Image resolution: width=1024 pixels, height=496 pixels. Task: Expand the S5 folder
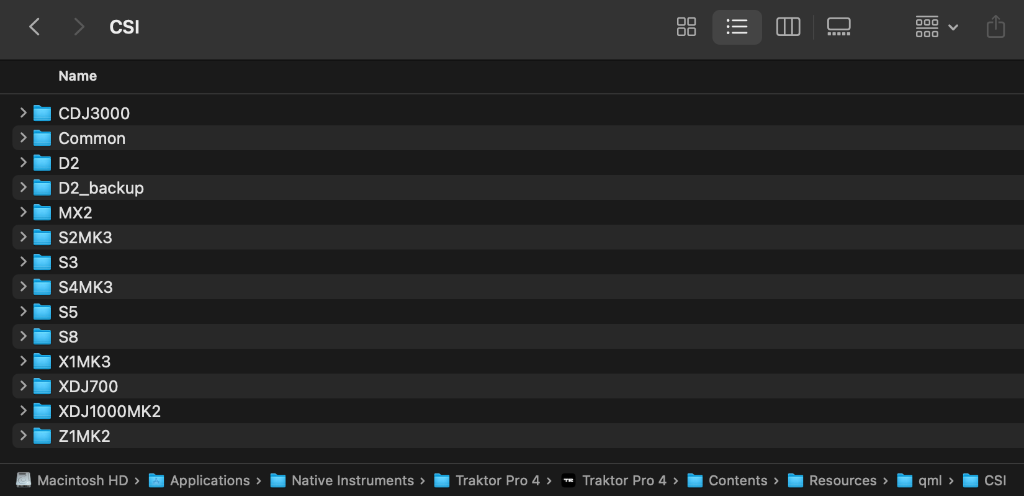pos(23,311)
